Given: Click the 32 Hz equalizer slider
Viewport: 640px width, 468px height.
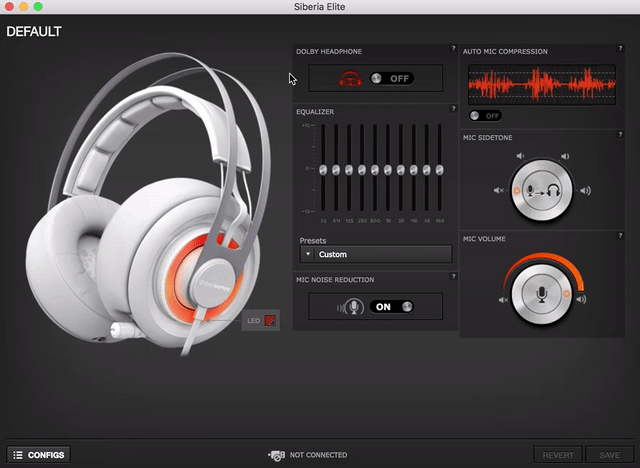Looking at the screenshot, I should tap(323, 170).
